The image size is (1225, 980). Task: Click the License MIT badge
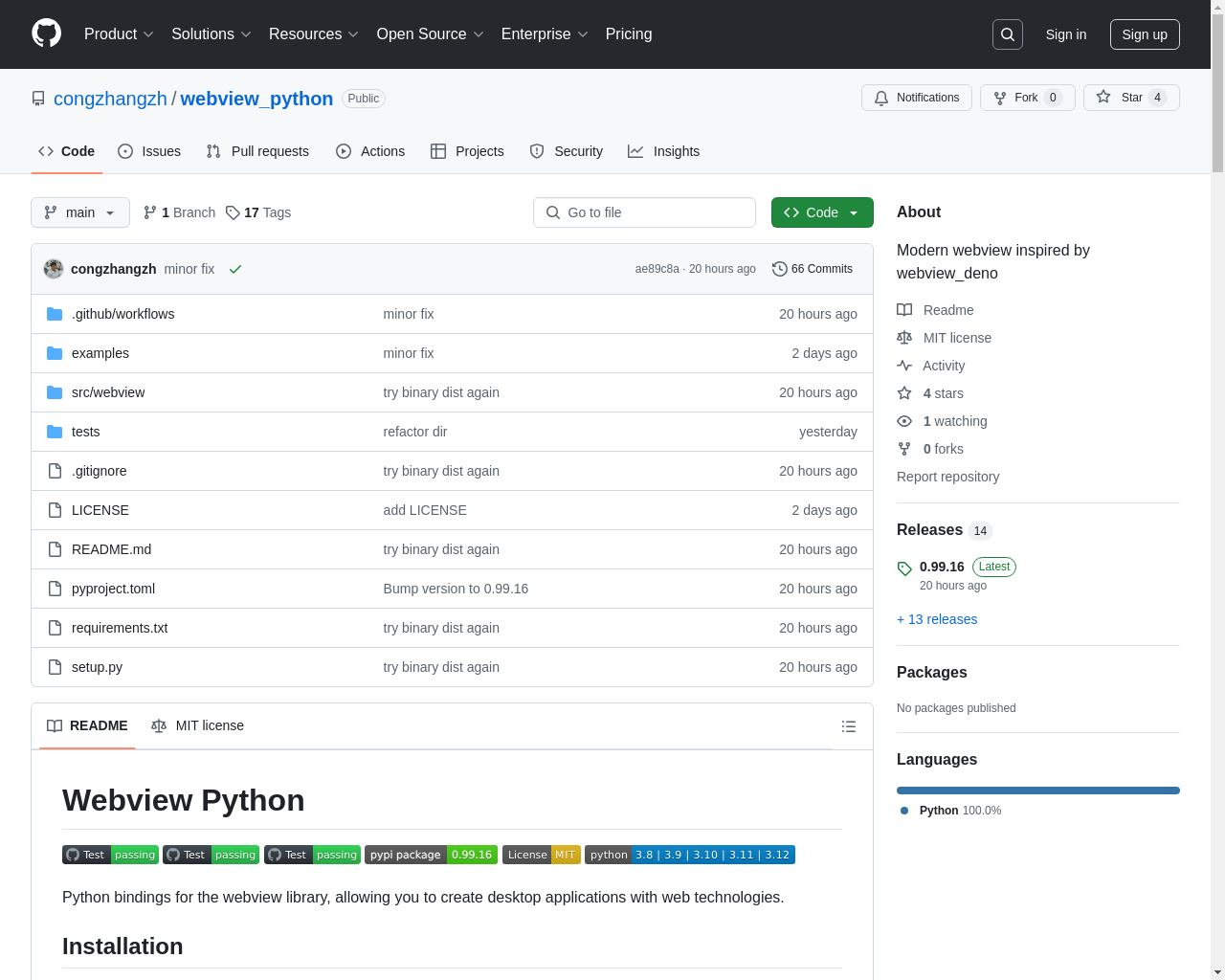point(542,855)
